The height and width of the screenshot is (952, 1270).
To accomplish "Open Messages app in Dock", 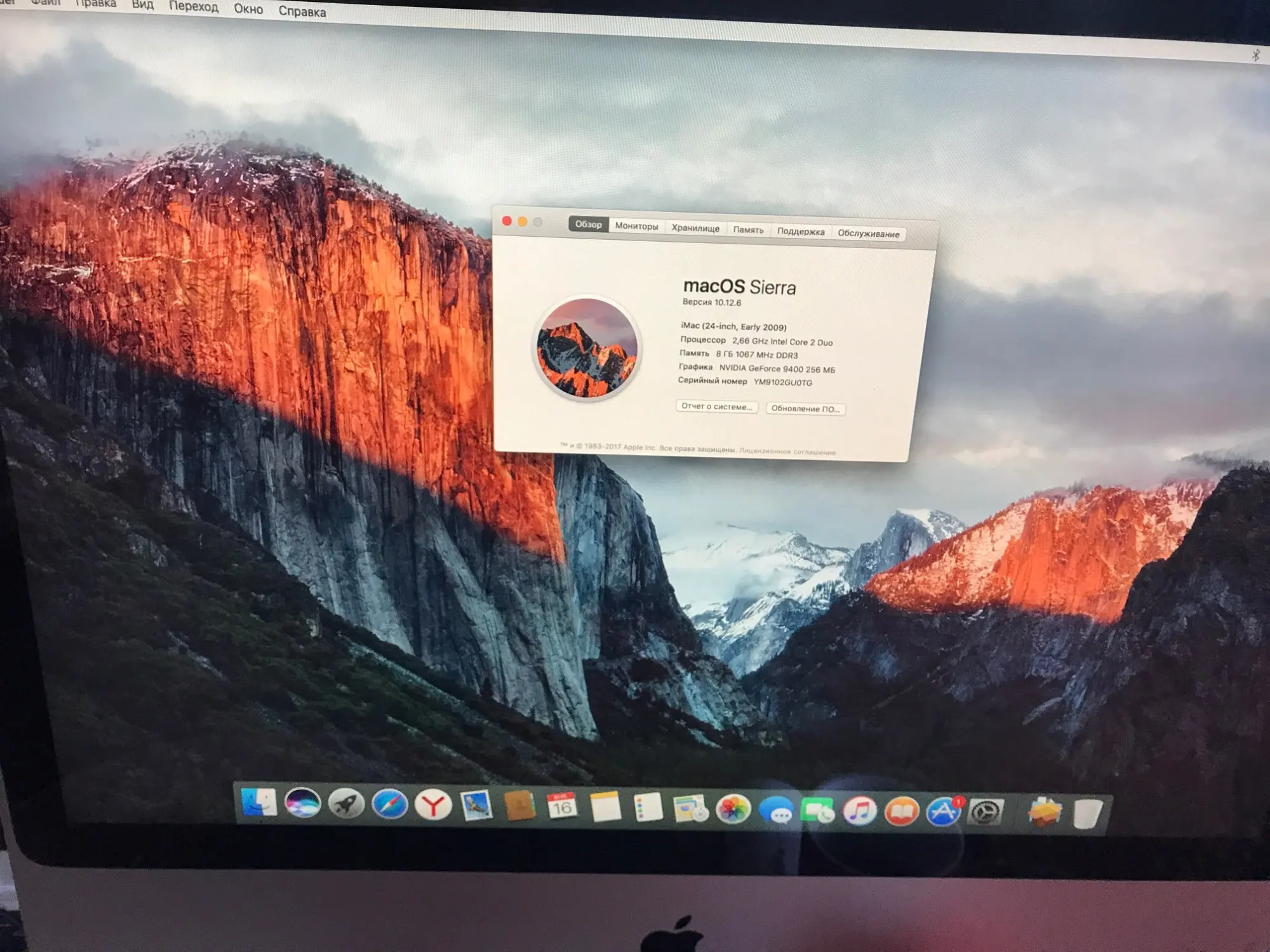I will 776,811.
